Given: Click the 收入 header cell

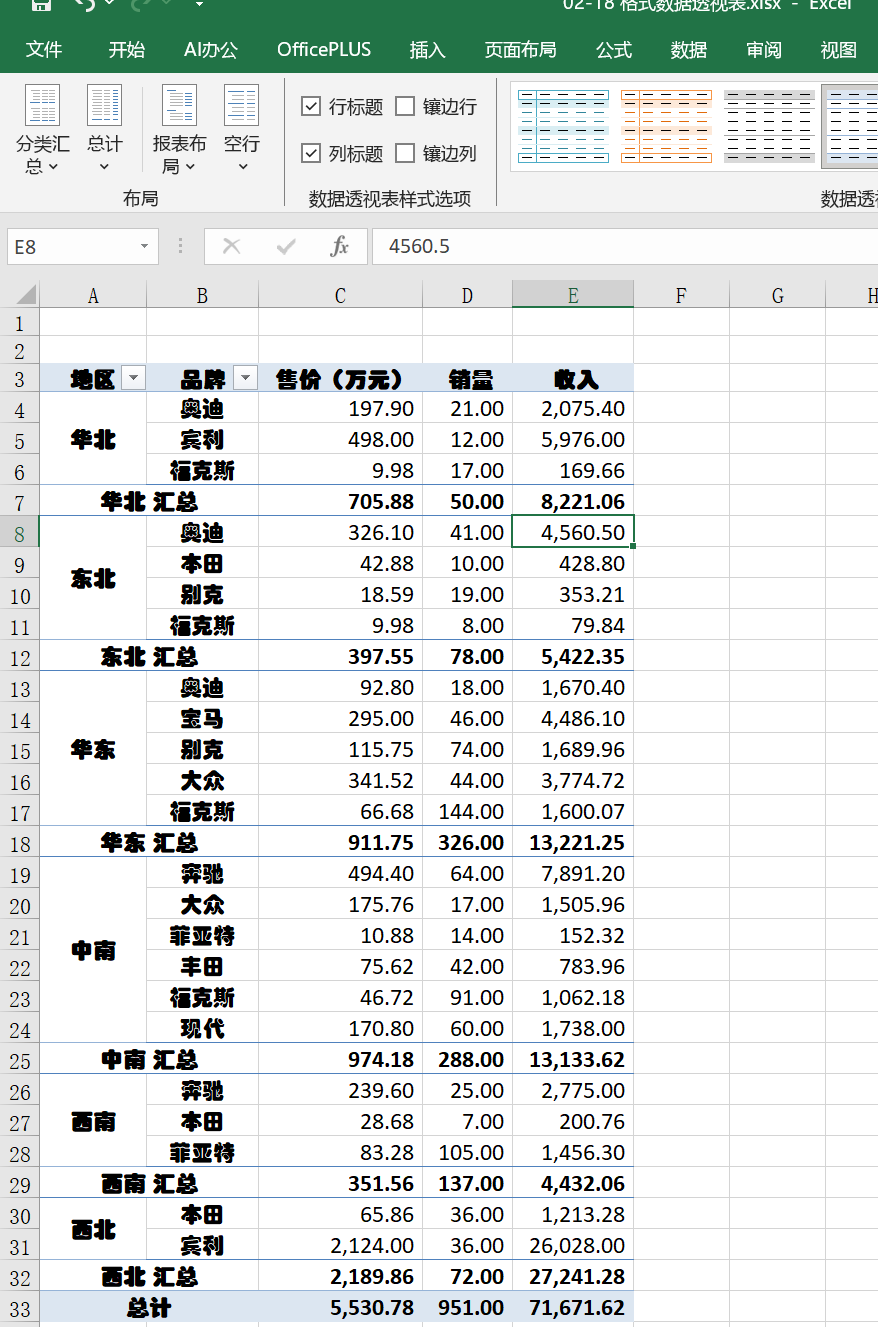Looking at the screenshot, I should pos(573,378).
